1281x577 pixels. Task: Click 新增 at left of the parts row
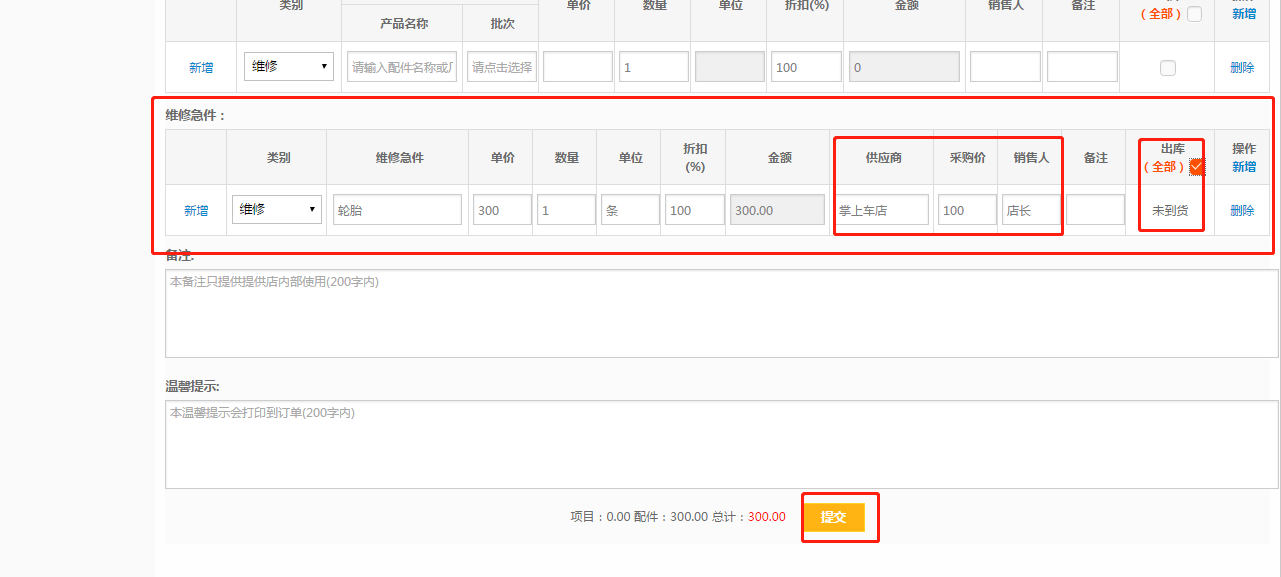tap(201, 68)
